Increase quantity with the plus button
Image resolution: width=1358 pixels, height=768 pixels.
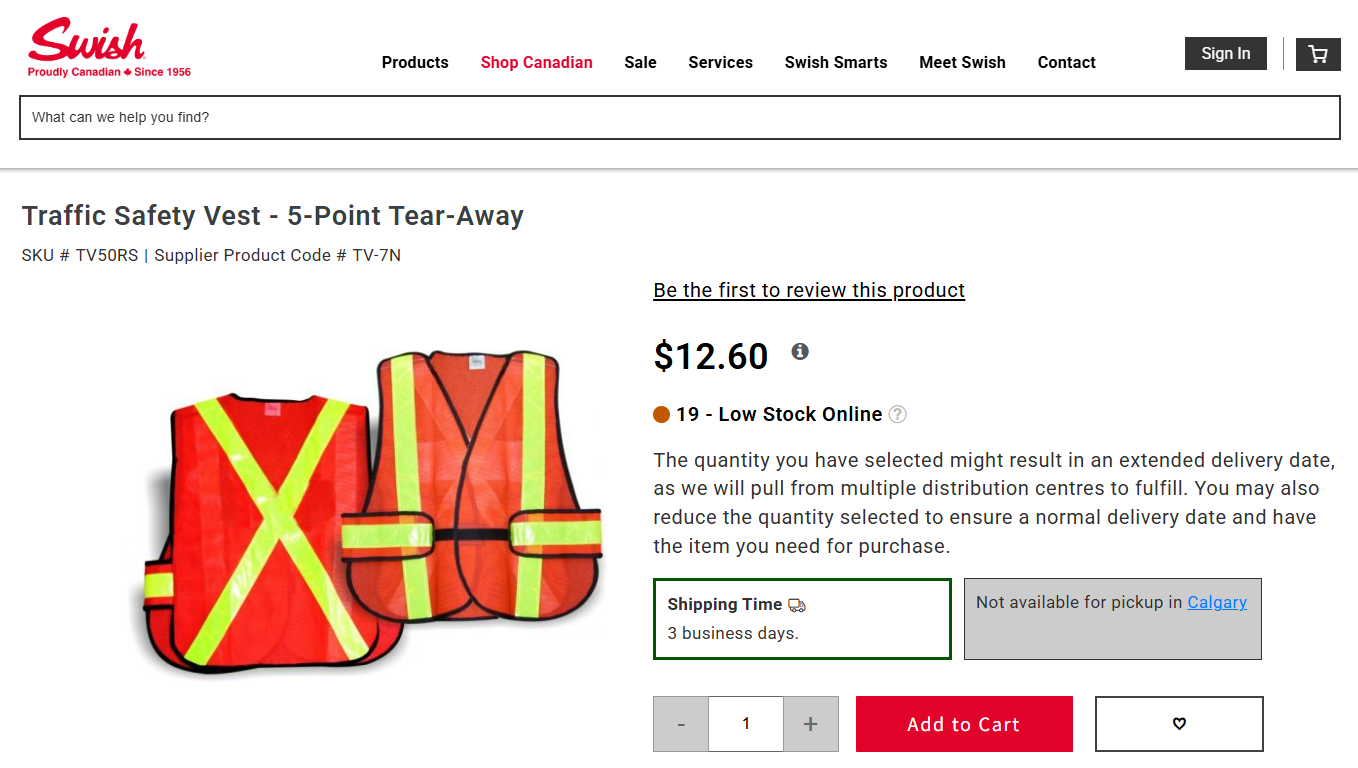point(810,723)
